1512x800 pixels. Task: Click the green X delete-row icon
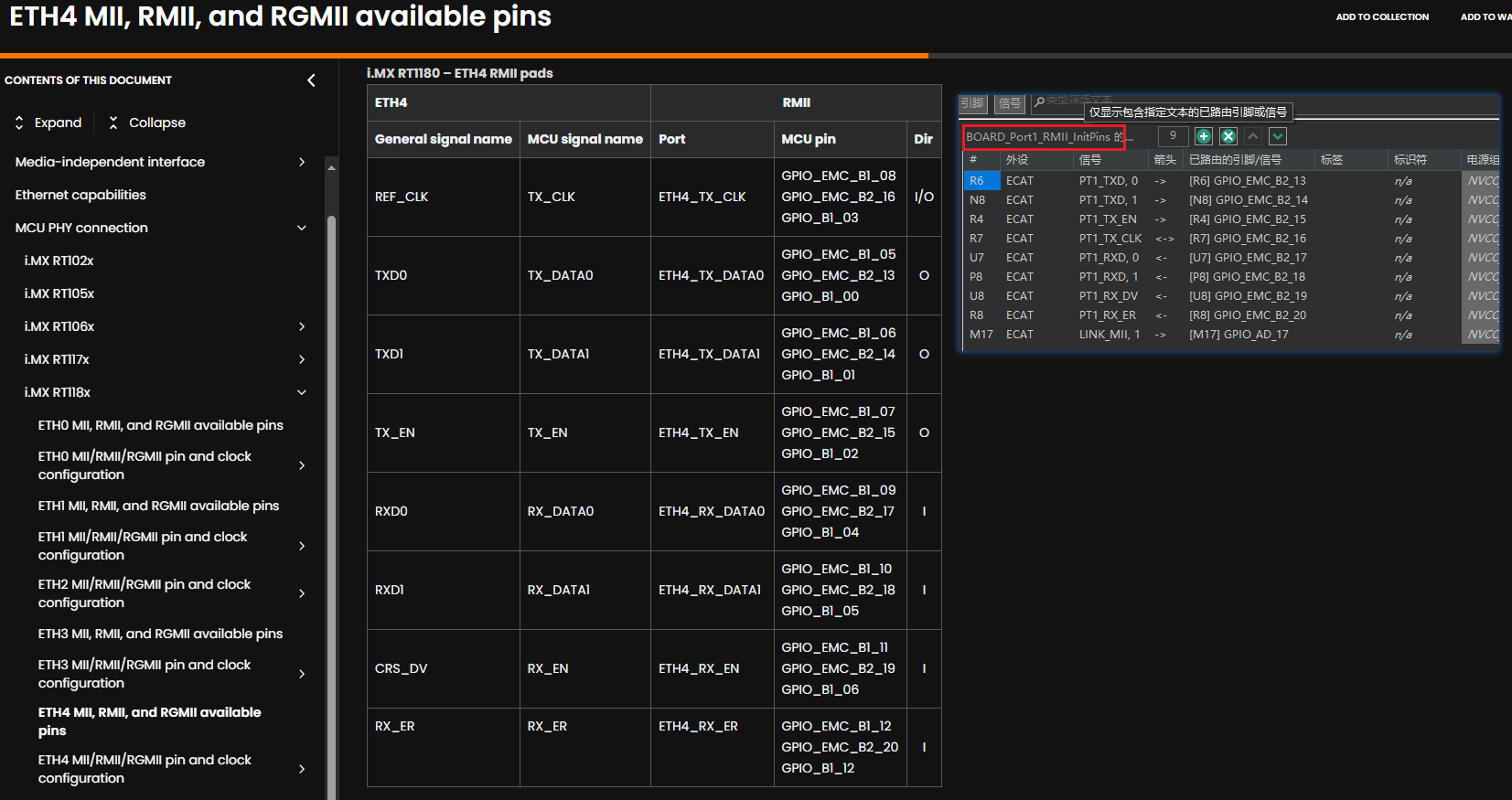pyautogui.click(x=1228, y=136)
